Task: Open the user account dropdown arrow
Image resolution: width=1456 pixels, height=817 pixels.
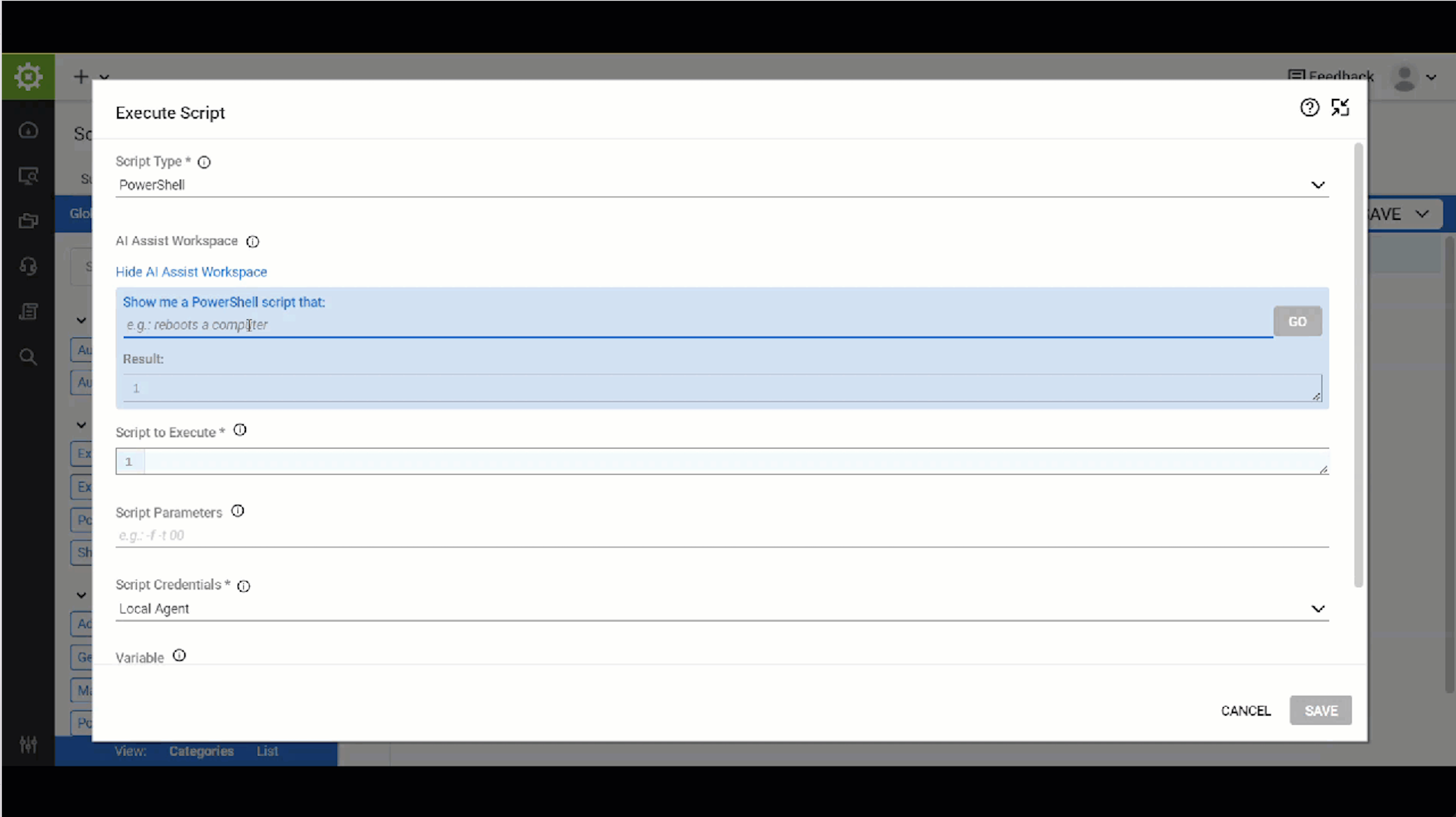Action: click(x=1431, y=78)
